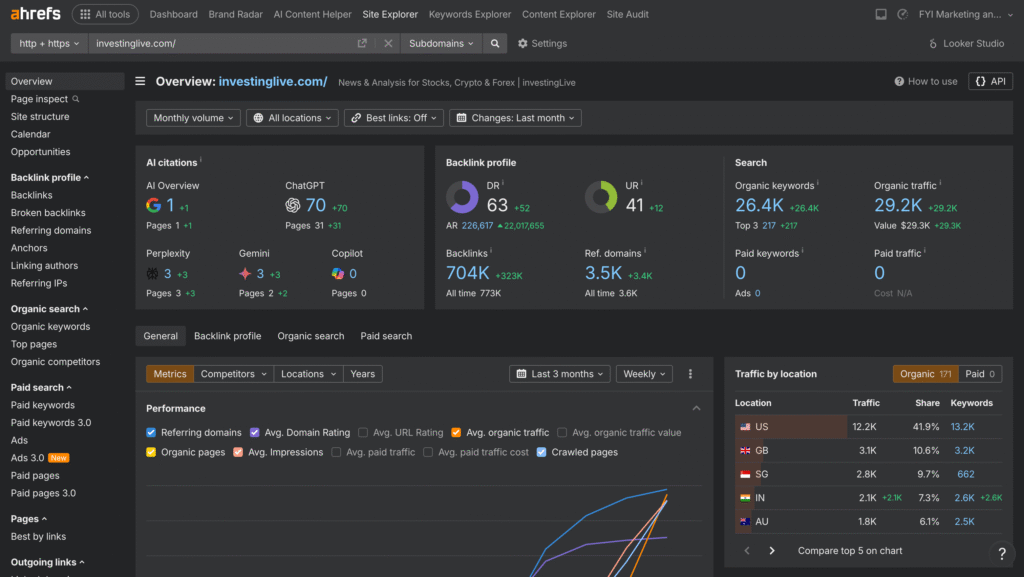Enable Avg. paid traffic checkbox
This screenshot has width=1024, height=577.
pyautogui.click(x=336, y=452)
